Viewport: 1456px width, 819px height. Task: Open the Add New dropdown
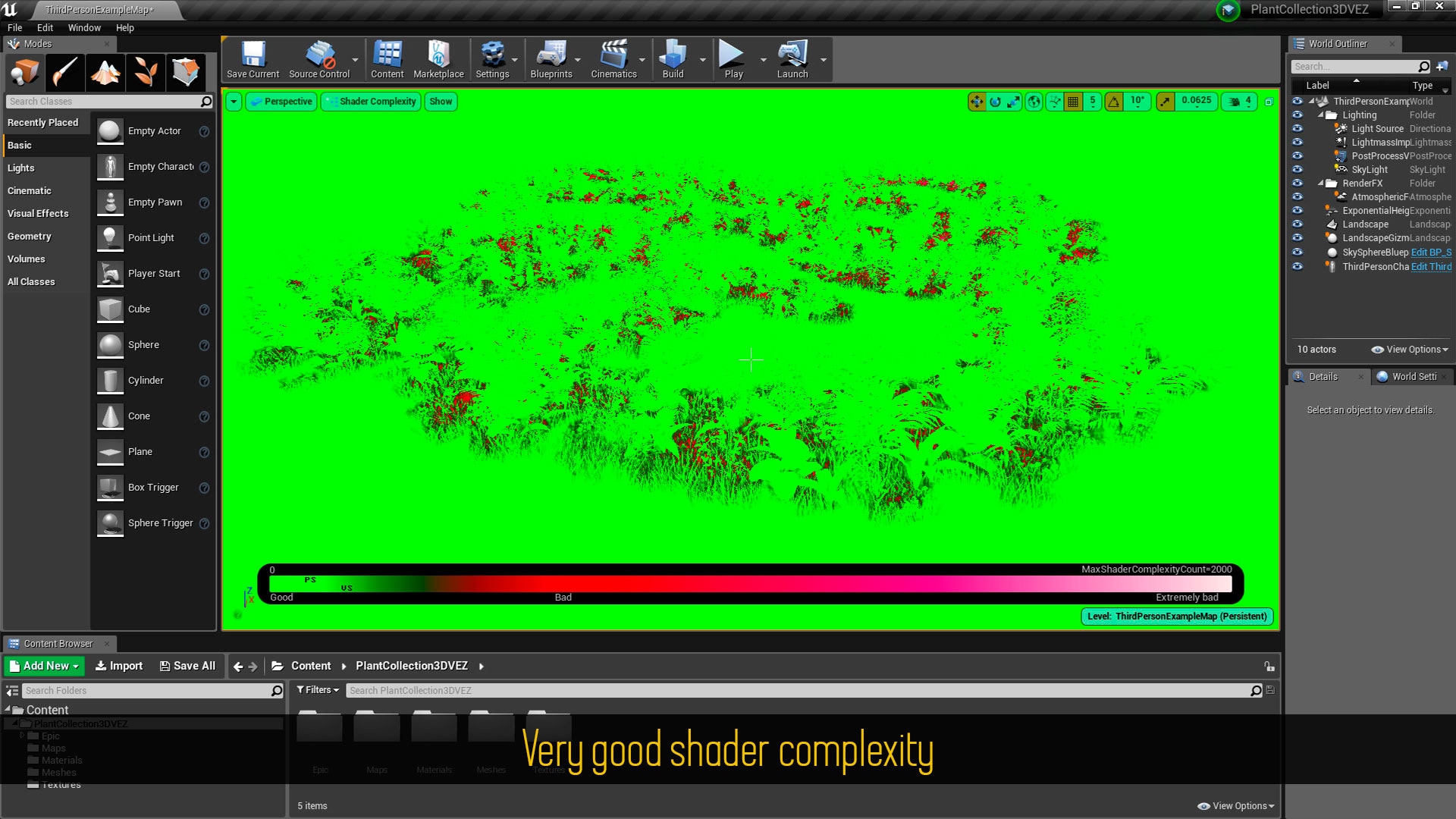(44, 666)
